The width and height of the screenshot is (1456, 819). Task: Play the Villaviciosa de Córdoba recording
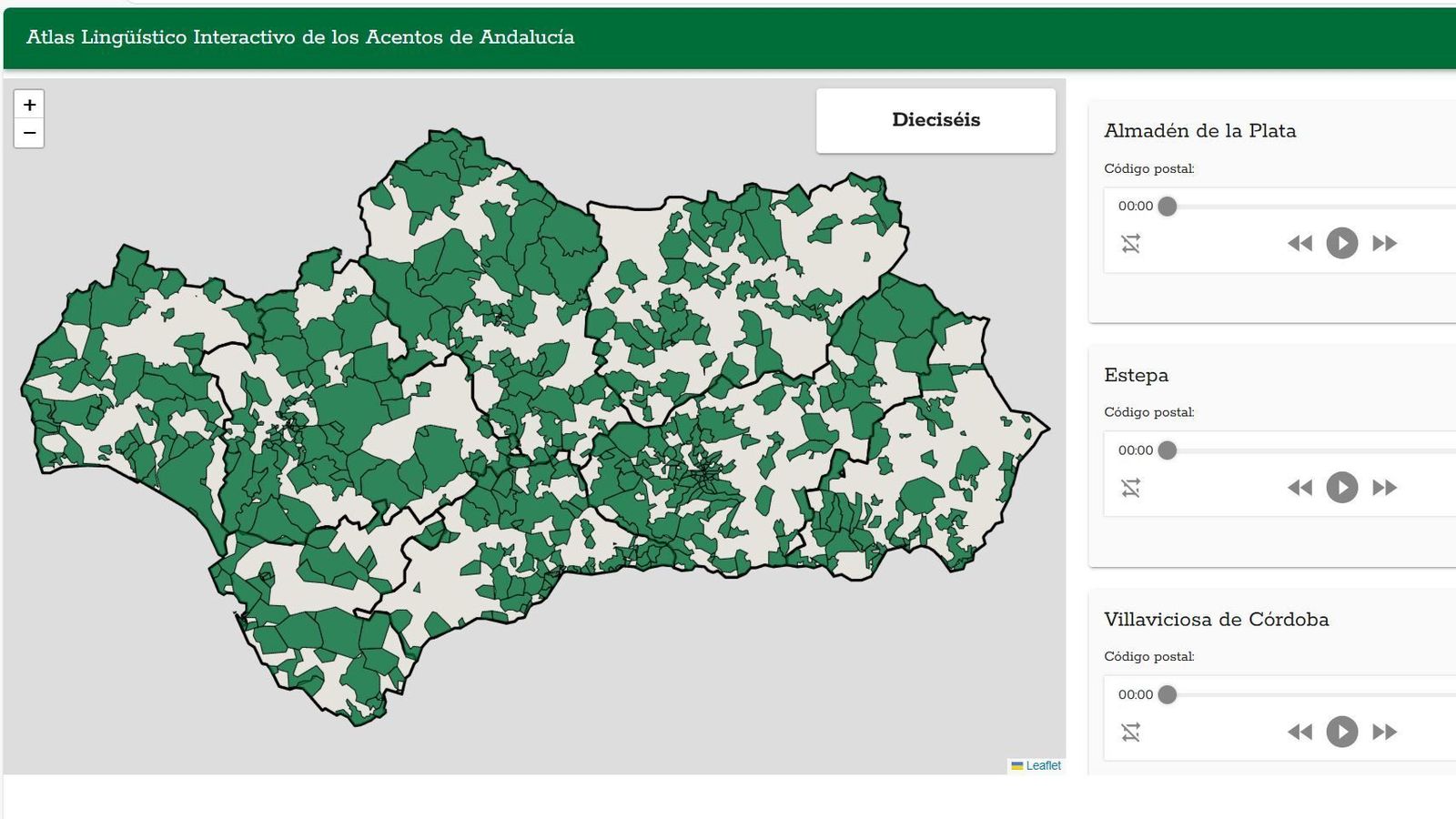[1341, 731]
